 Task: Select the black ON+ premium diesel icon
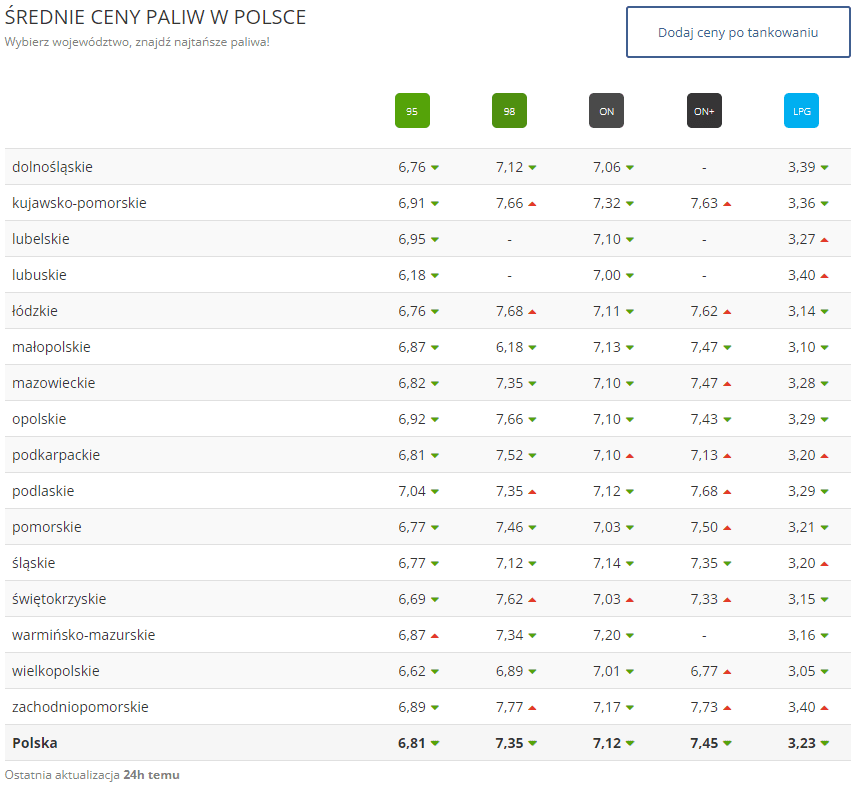(x=704, y=111)
